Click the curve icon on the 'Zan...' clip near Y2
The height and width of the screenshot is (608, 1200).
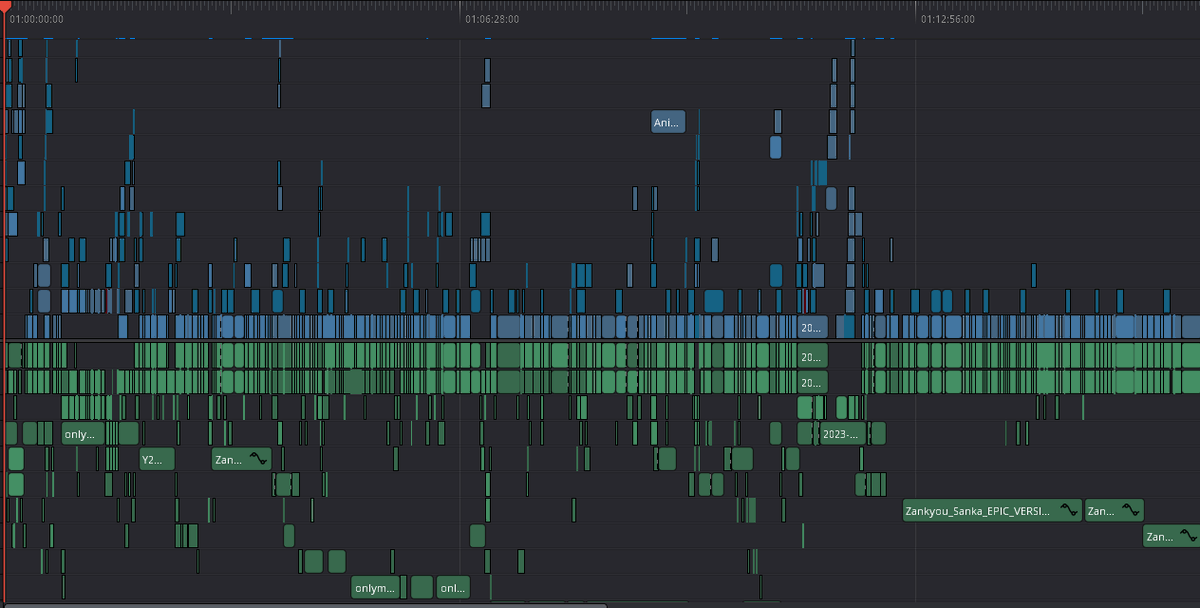click(258, 460)
